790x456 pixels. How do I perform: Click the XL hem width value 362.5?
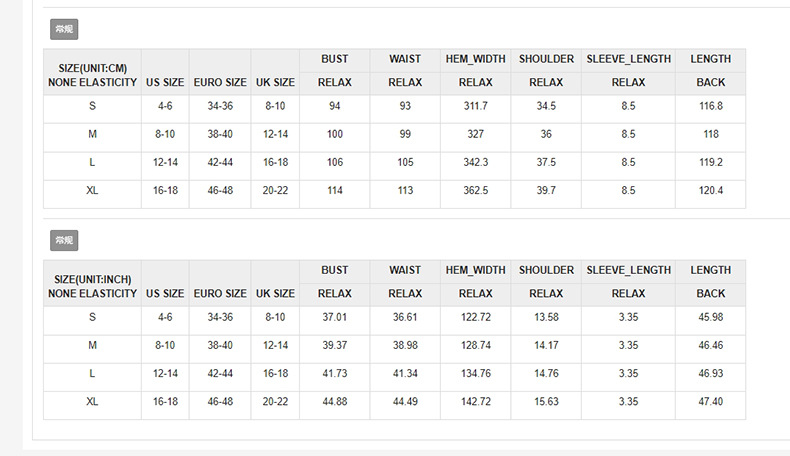[475, 190]
